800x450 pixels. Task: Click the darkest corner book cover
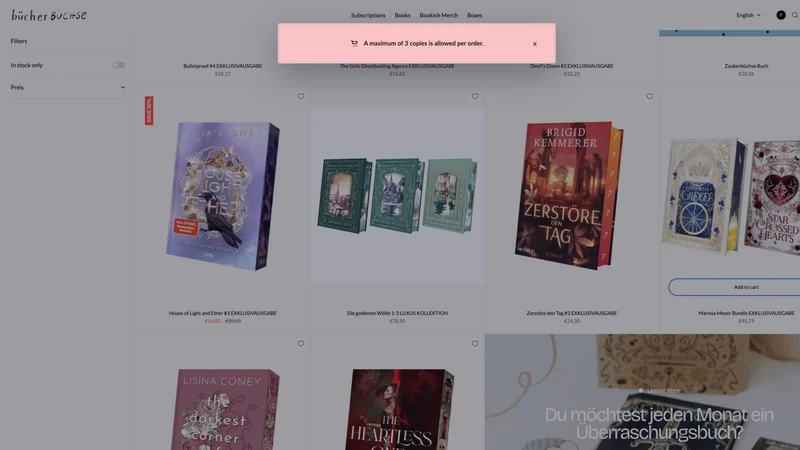[224, 409]
